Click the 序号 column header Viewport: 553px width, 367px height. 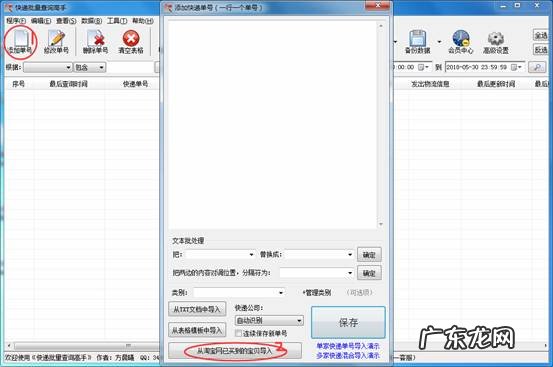click(18, 84)
